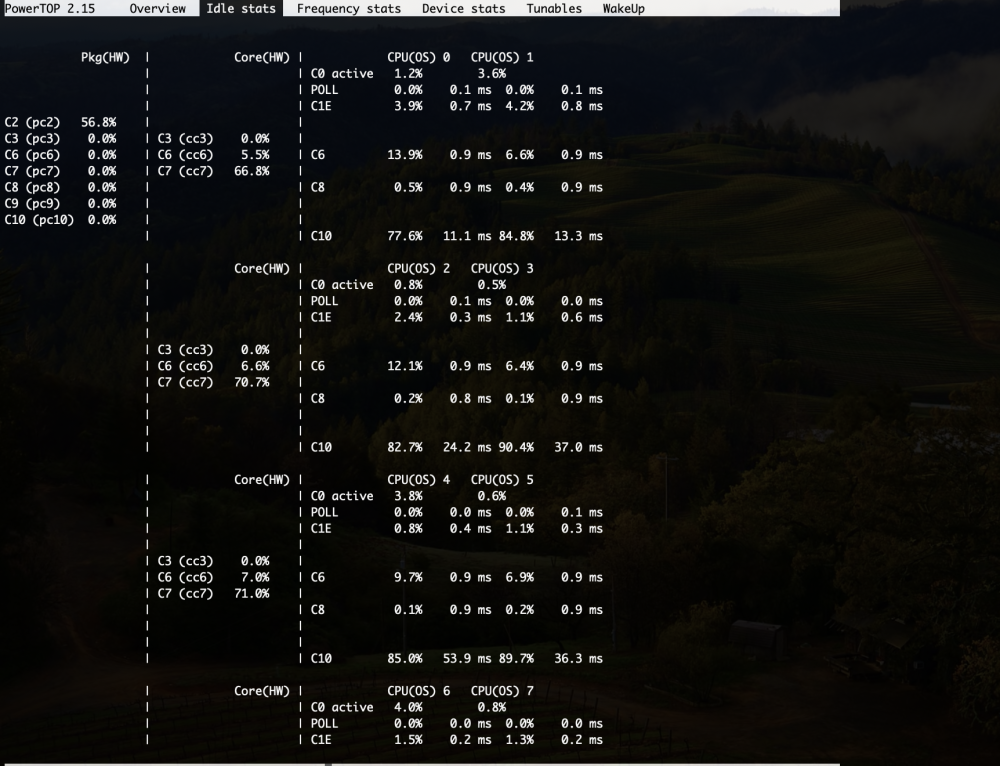Click the C6 (pc6) package row label
Screen dimensions: 1000x766
pos(33,155)
